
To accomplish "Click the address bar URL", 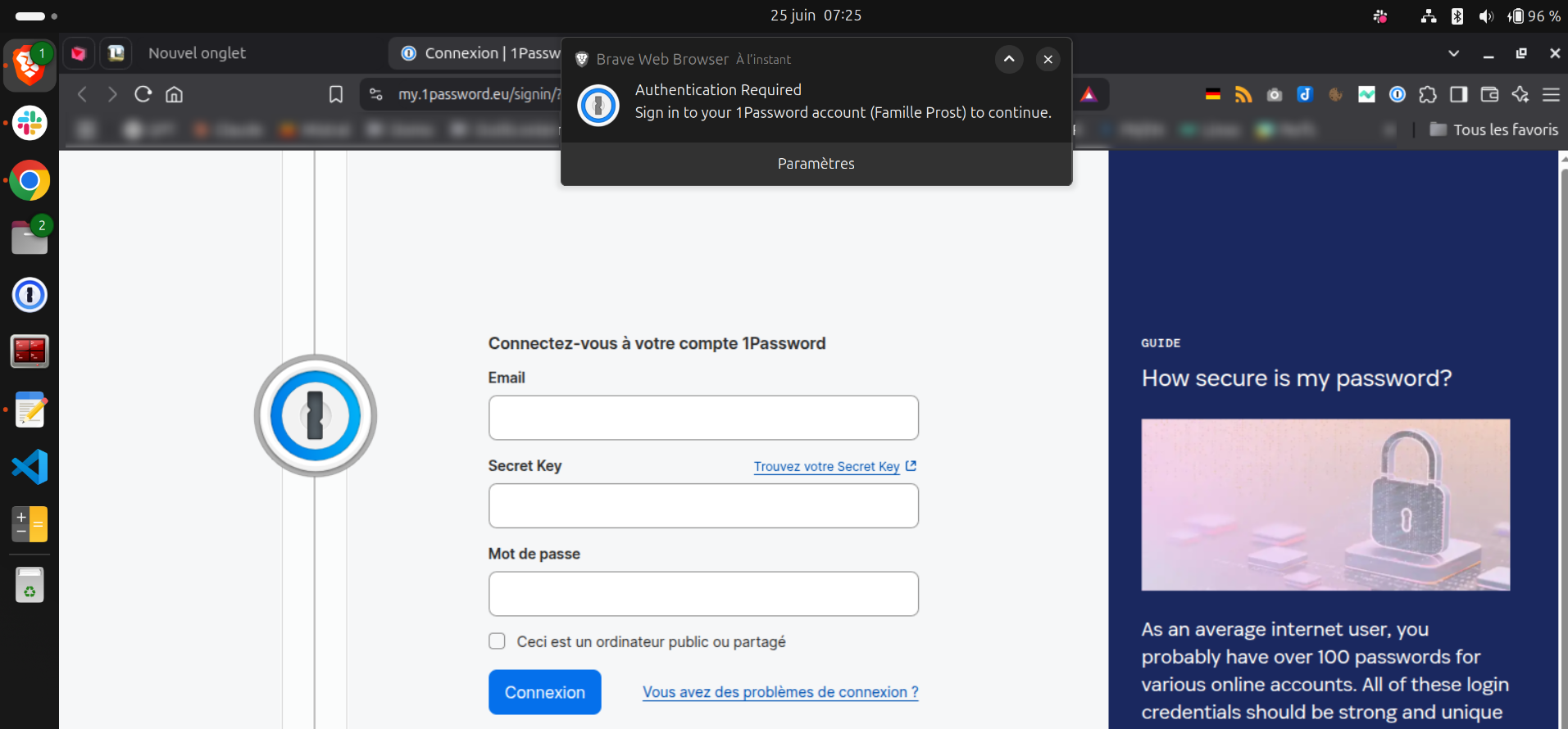I will pyautogui.click(x=478, y=94).
